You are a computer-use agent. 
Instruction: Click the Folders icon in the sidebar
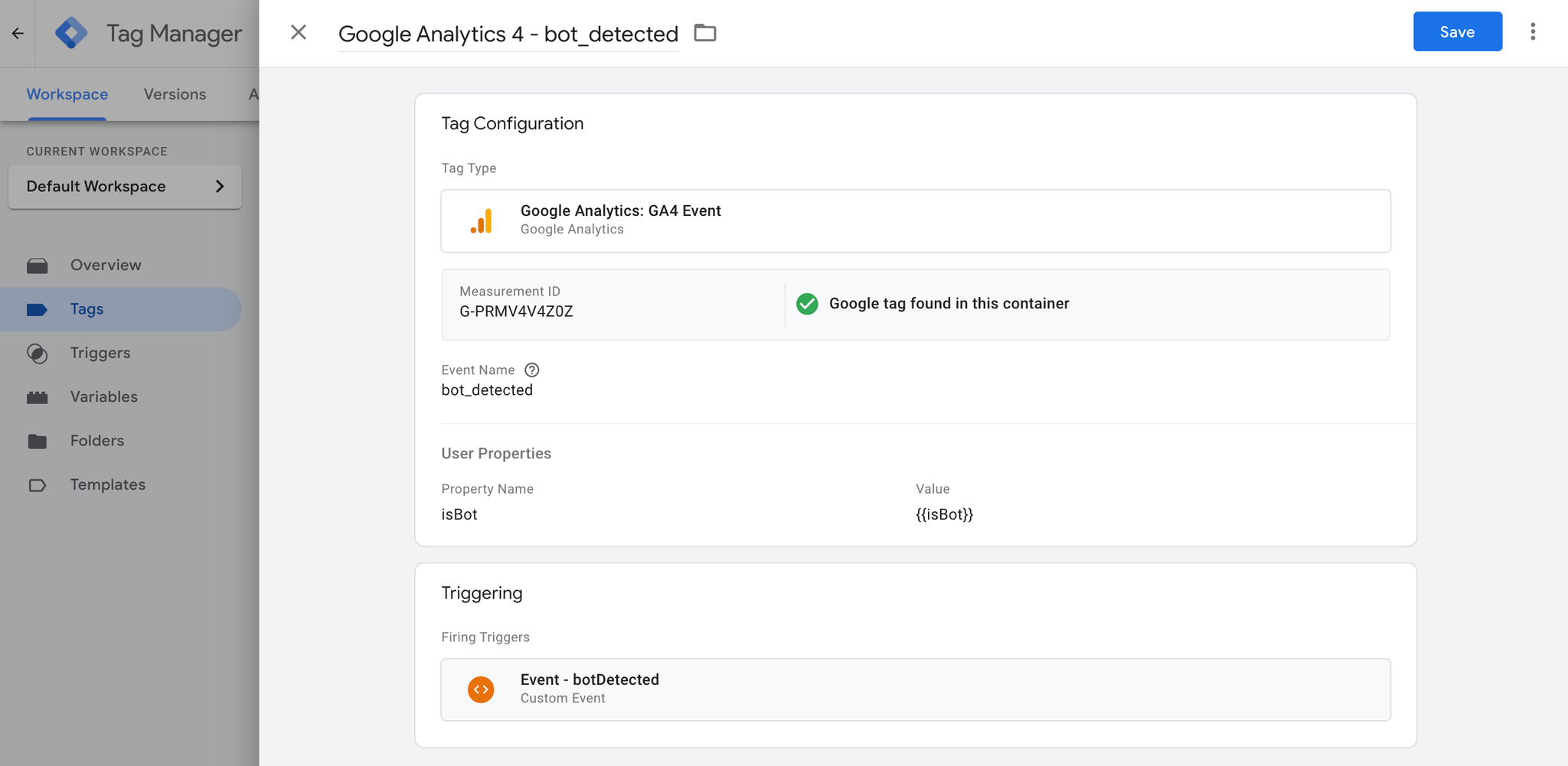click(x=38, y=442)
